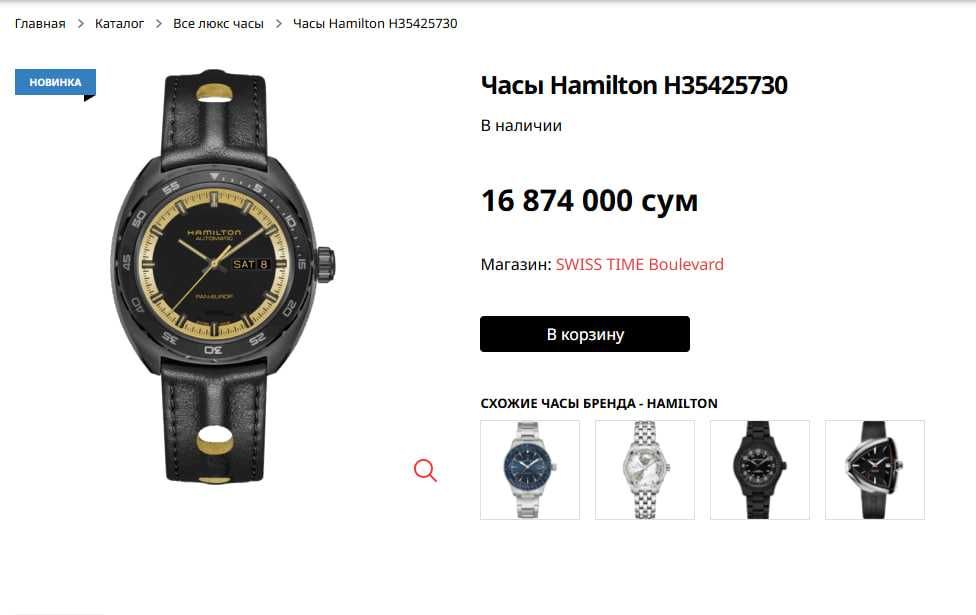Click the chevron after Главная
The image size is (976, 615).
tap(80, 24)
